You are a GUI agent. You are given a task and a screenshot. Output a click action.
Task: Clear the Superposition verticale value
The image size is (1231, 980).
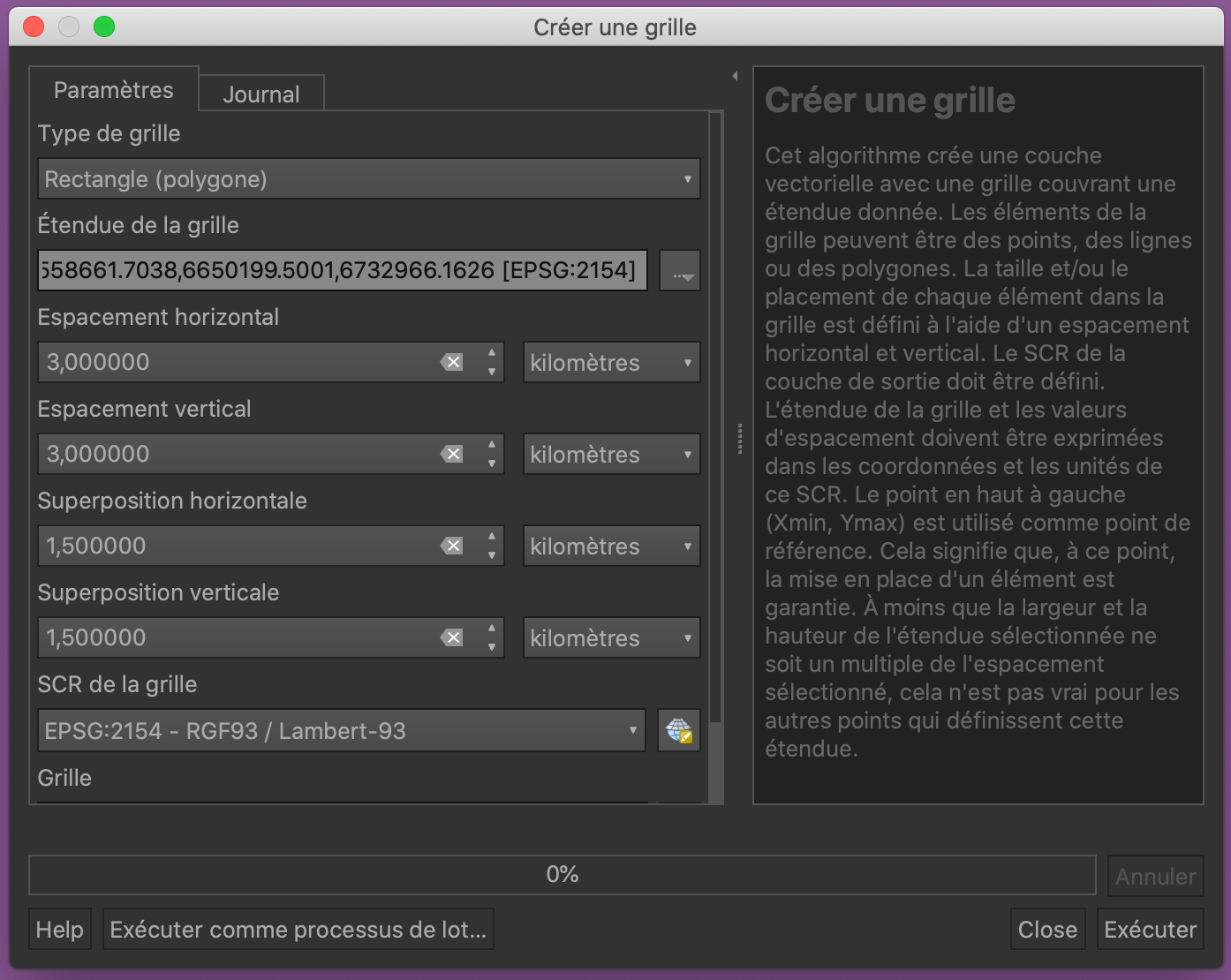[452, 638]
